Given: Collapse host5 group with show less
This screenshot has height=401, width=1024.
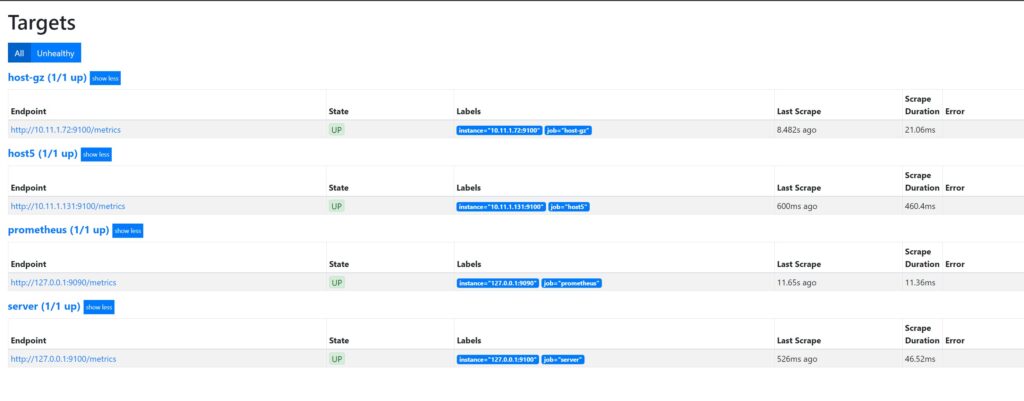Looking at the screenshot, I should tap(96, 154).
